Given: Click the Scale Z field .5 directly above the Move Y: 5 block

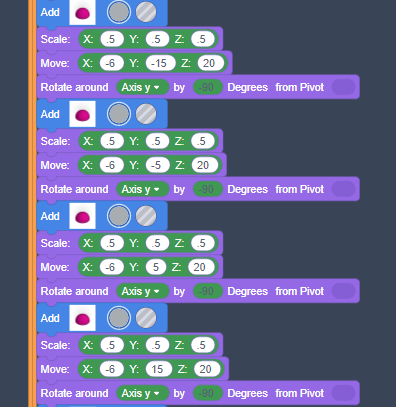Looking at the screenshot, I should (x=203, y=243).
